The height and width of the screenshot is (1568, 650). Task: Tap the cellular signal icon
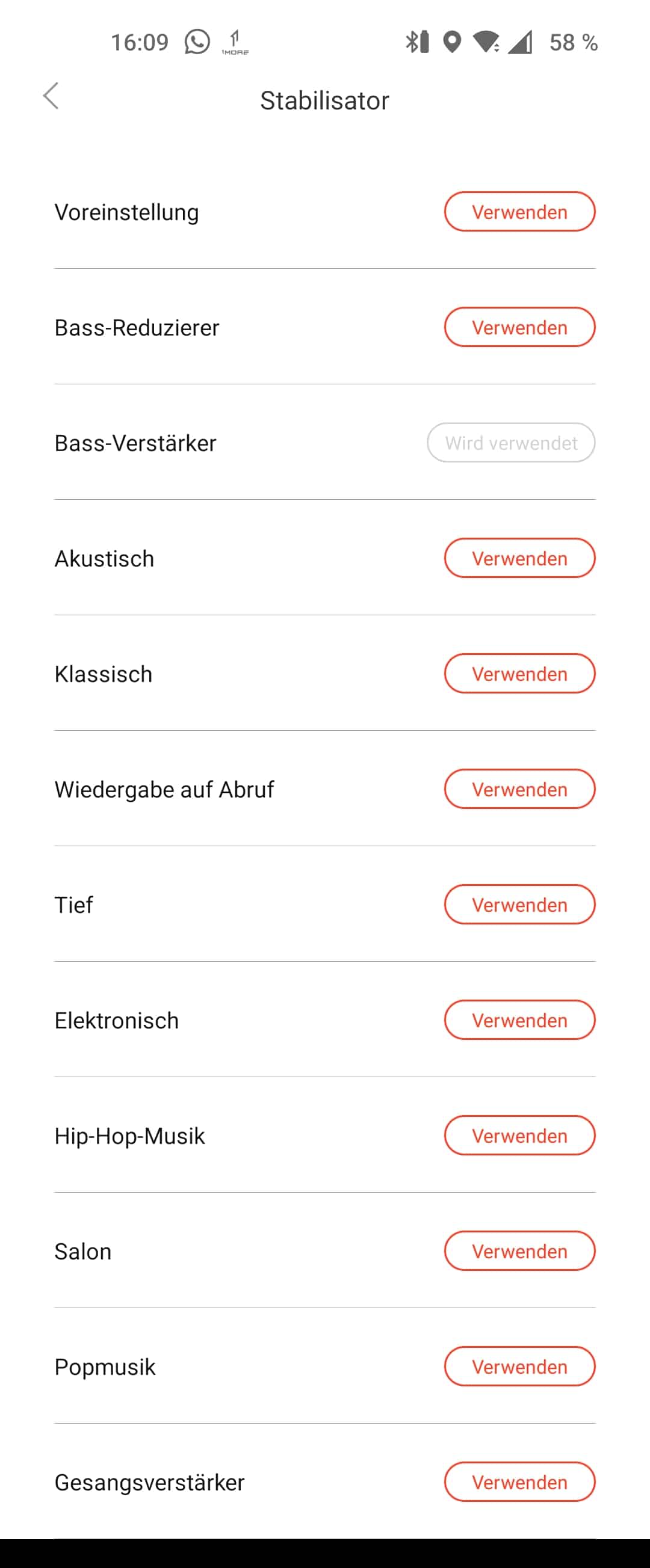click(x=520, y=42)
